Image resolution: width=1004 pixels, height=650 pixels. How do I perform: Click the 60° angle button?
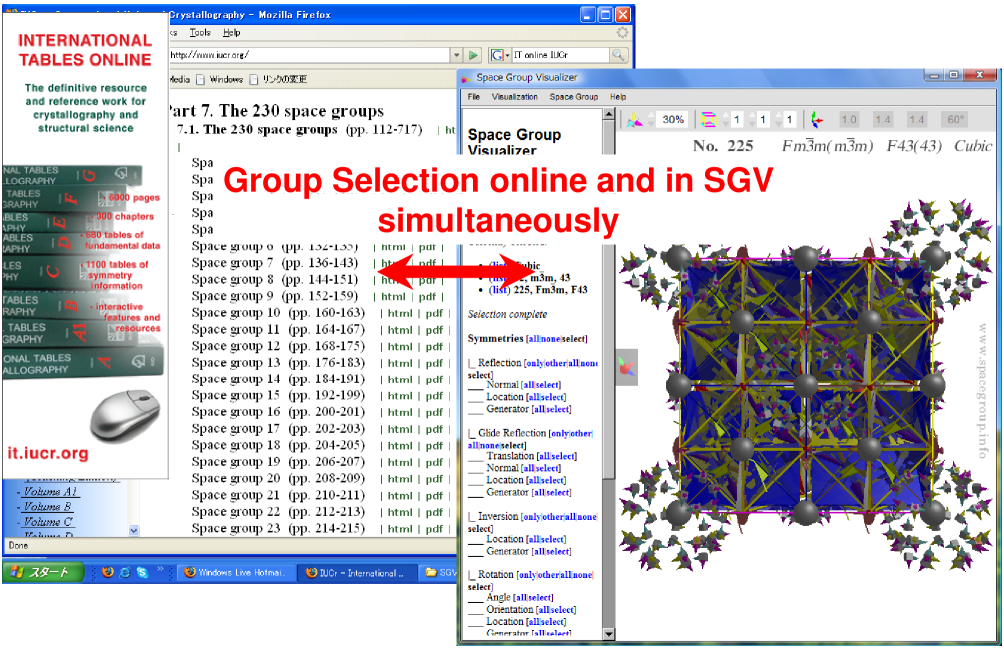(955, 120)
